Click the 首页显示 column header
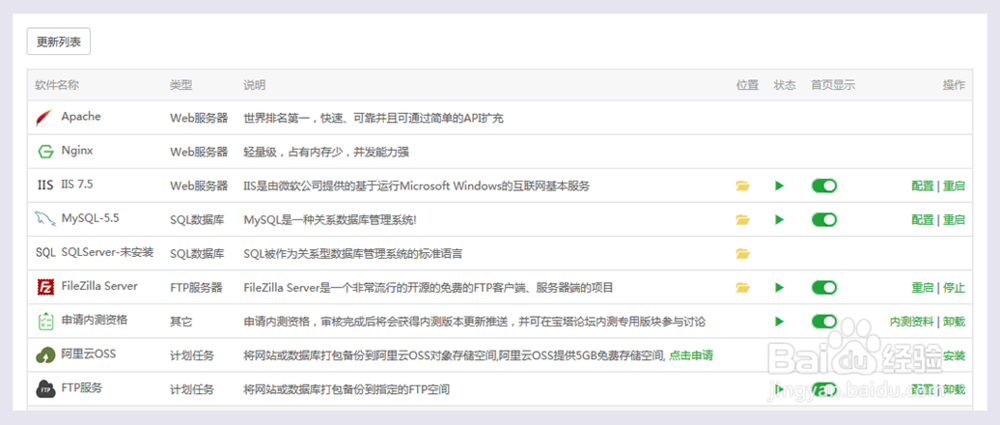The image size is (1000, 425). 833,85
